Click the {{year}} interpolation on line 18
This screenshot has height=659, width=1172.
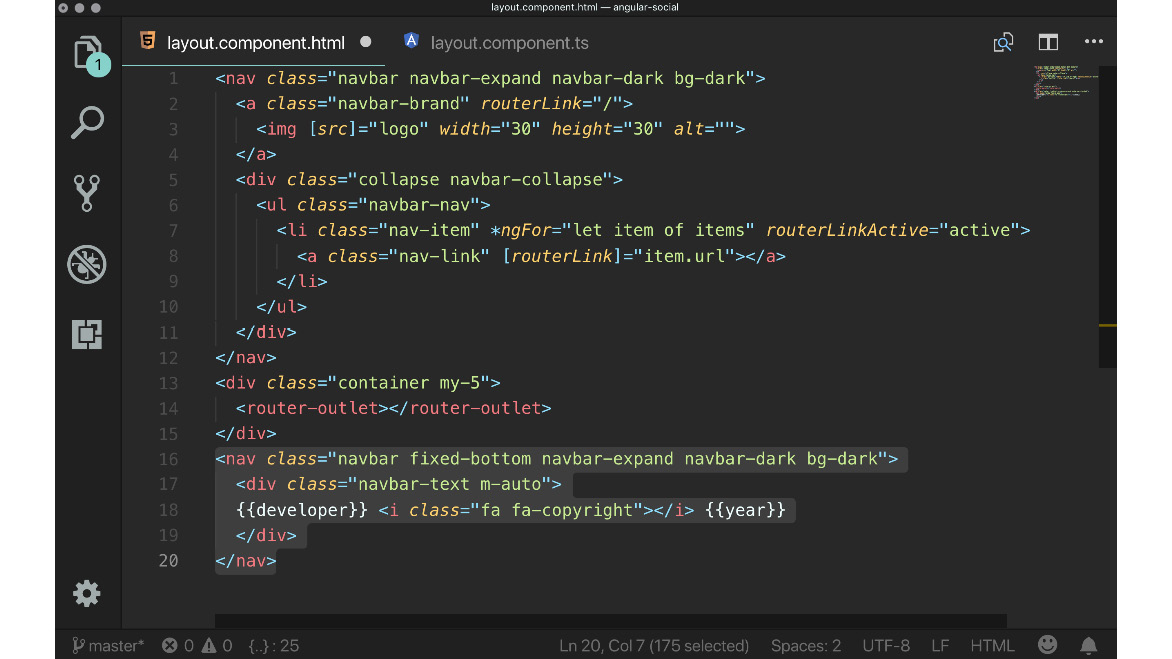pos(745,510)
